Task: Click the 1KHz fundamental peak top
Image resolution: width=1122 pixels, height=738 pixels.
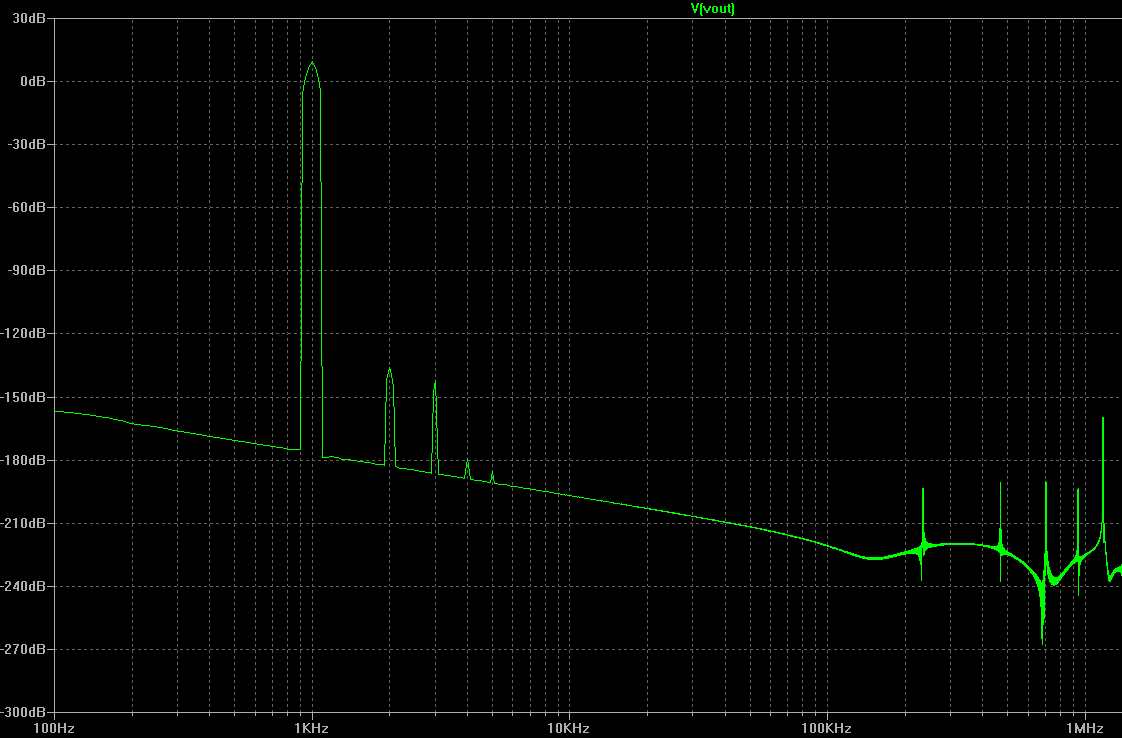Action: (311, 63)
